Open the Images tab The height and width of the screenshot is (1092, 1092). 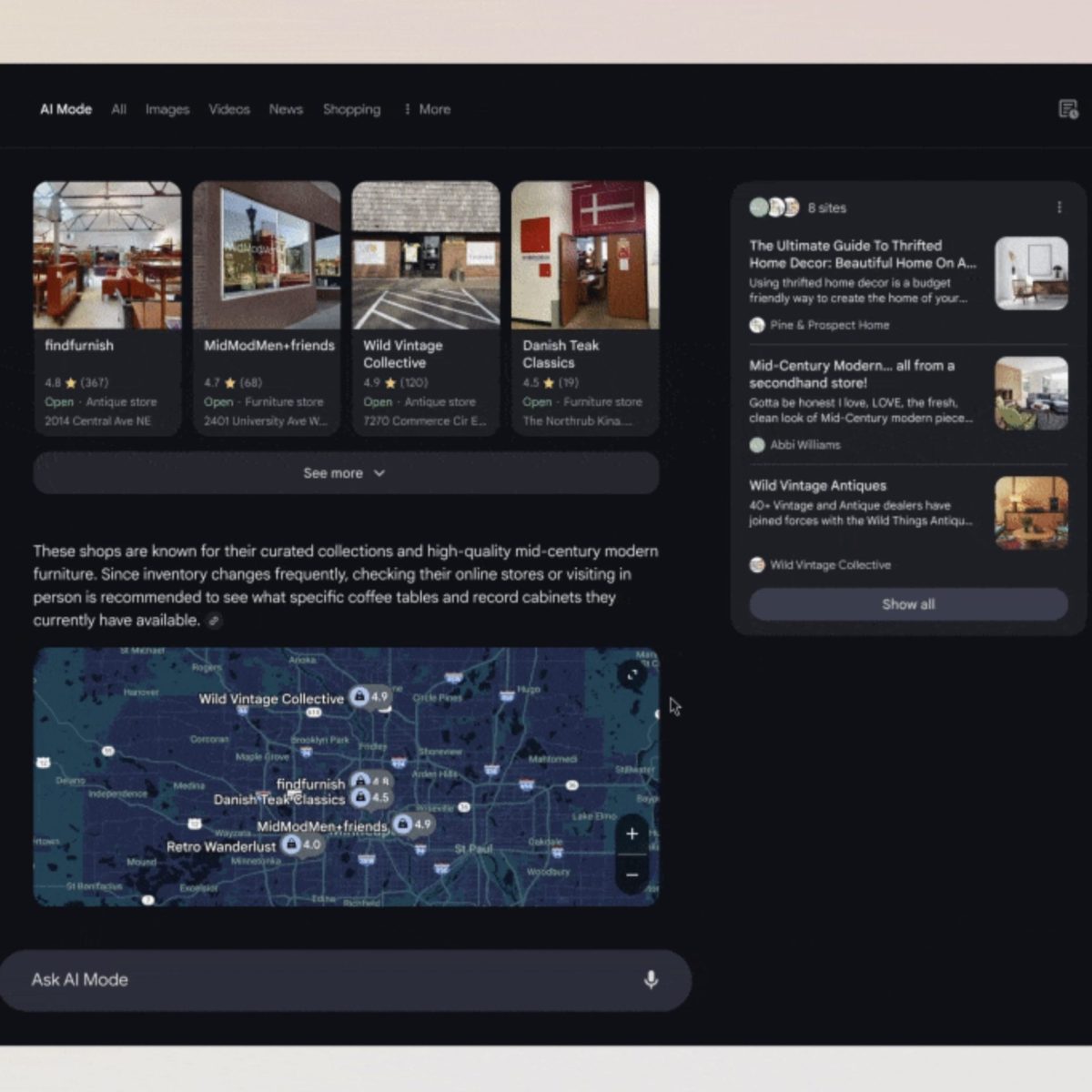pos(167,109)
